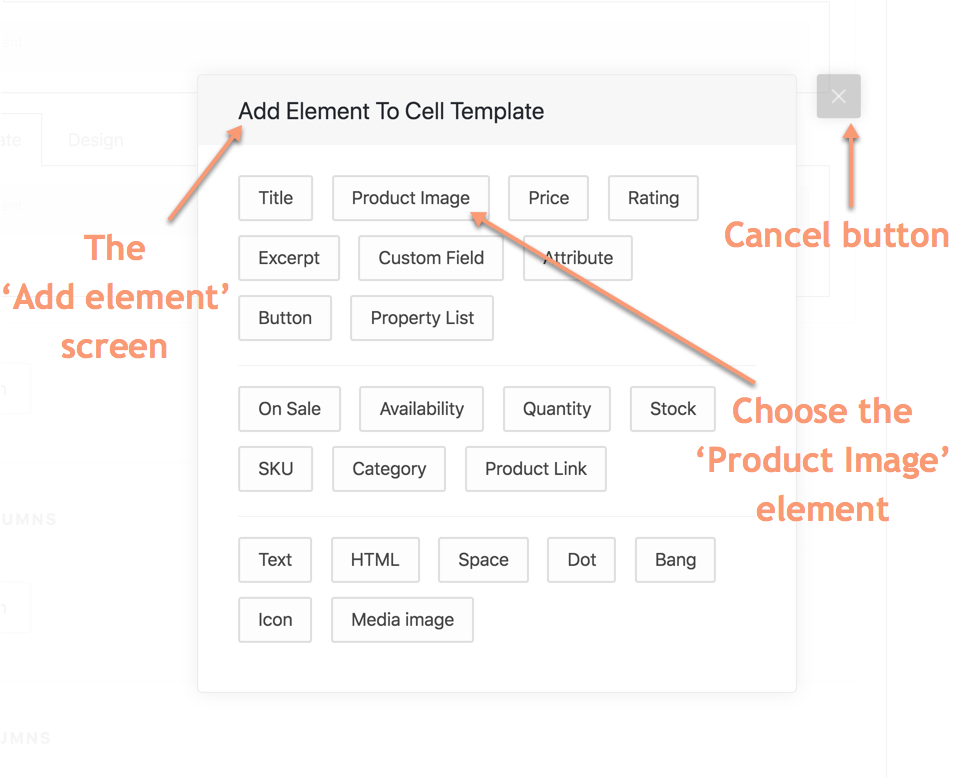
Task: Add the Price element
Action: pyautogui.click(x=548, y=198)
